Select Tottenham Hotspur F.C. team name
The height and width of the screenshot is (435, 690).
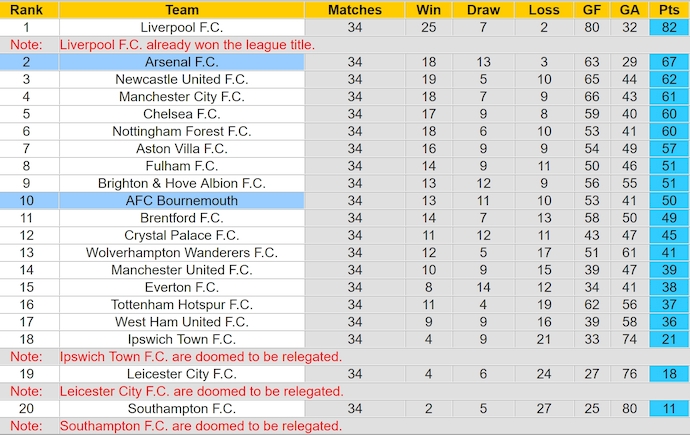point(182,304)
